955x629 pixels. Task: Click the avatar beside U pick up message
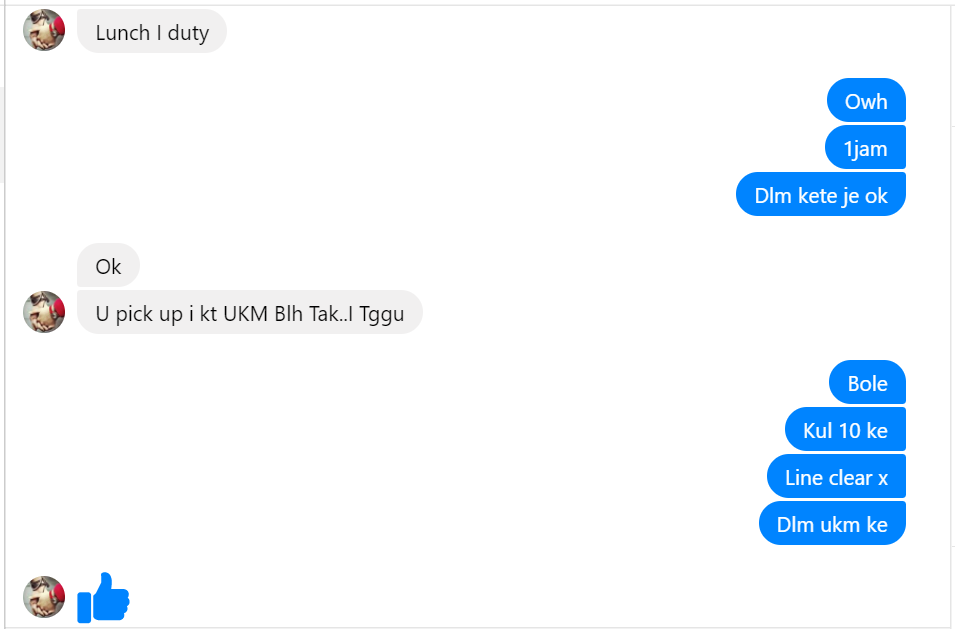[x=44, y=312]
